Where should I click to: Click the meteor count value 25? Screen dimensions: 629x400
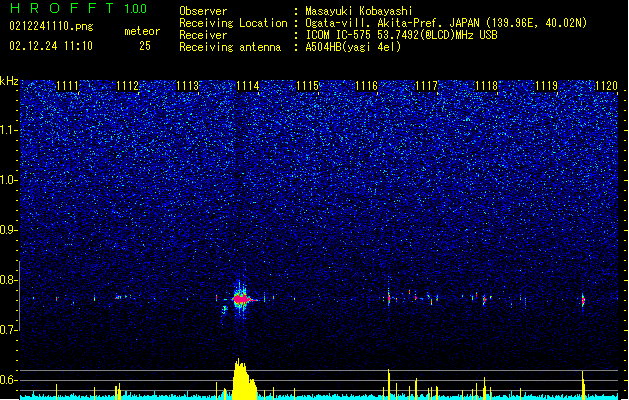145,46
